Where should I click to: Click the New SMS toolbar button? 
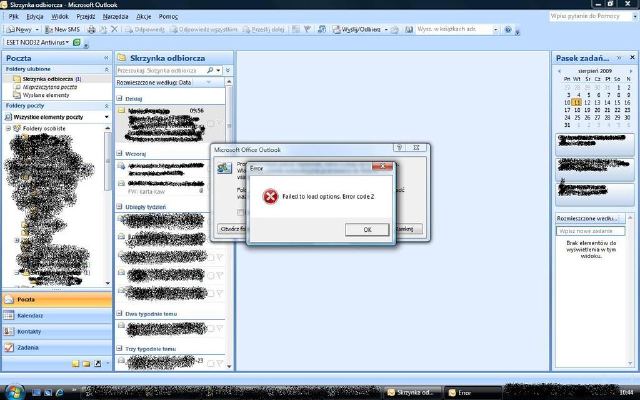[64, 30]
